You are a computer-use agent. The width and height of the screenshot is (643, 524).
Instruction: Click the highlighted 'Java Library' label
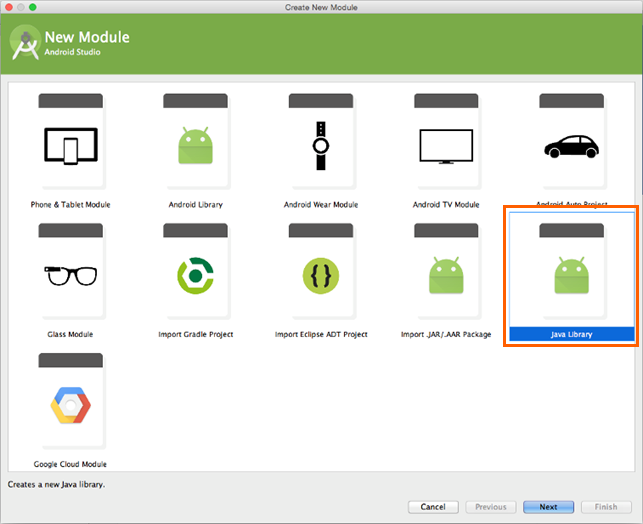[x=572, y=334]
